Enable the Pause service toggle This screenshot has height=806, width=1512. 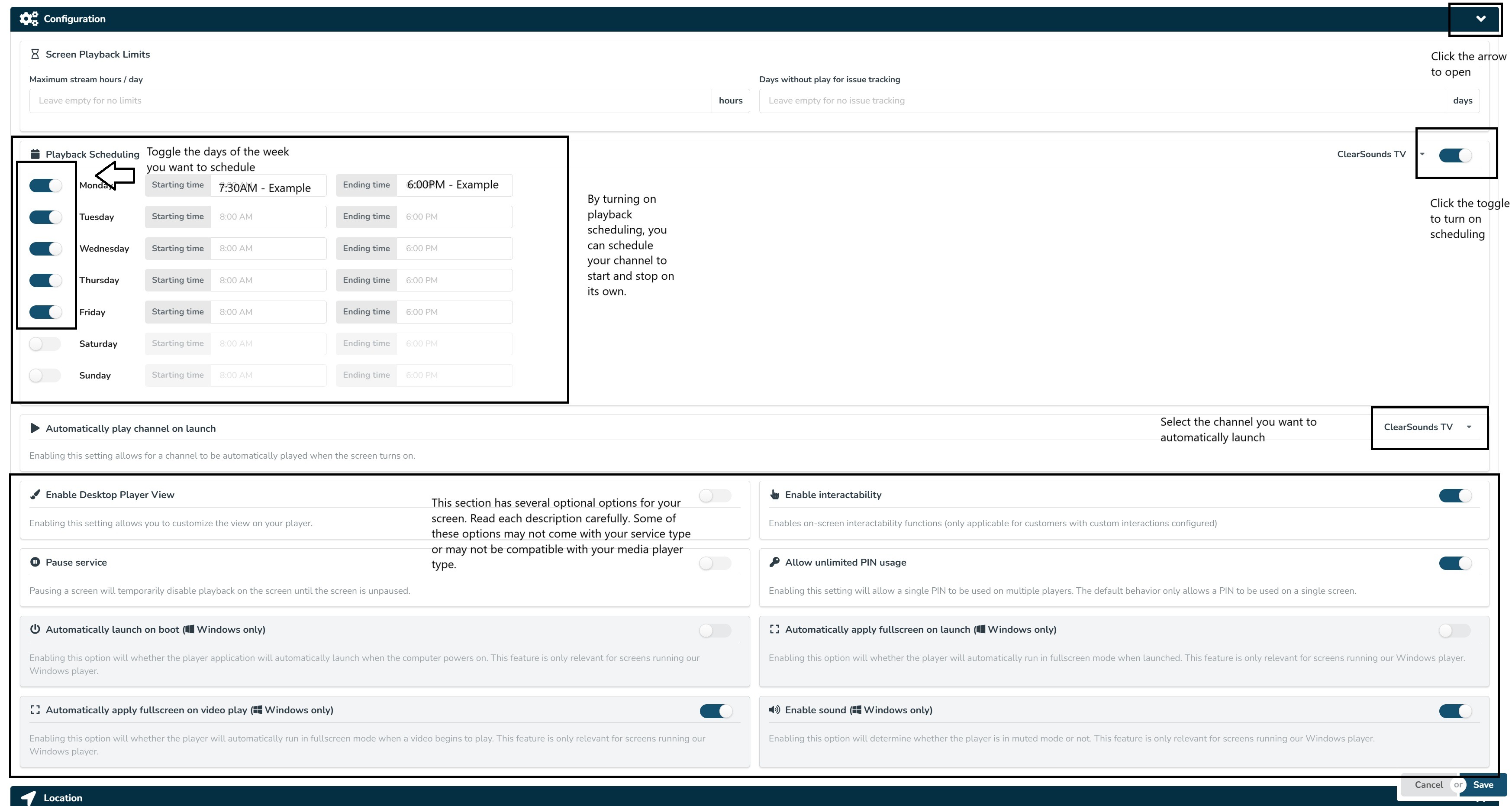pos(715,563)
